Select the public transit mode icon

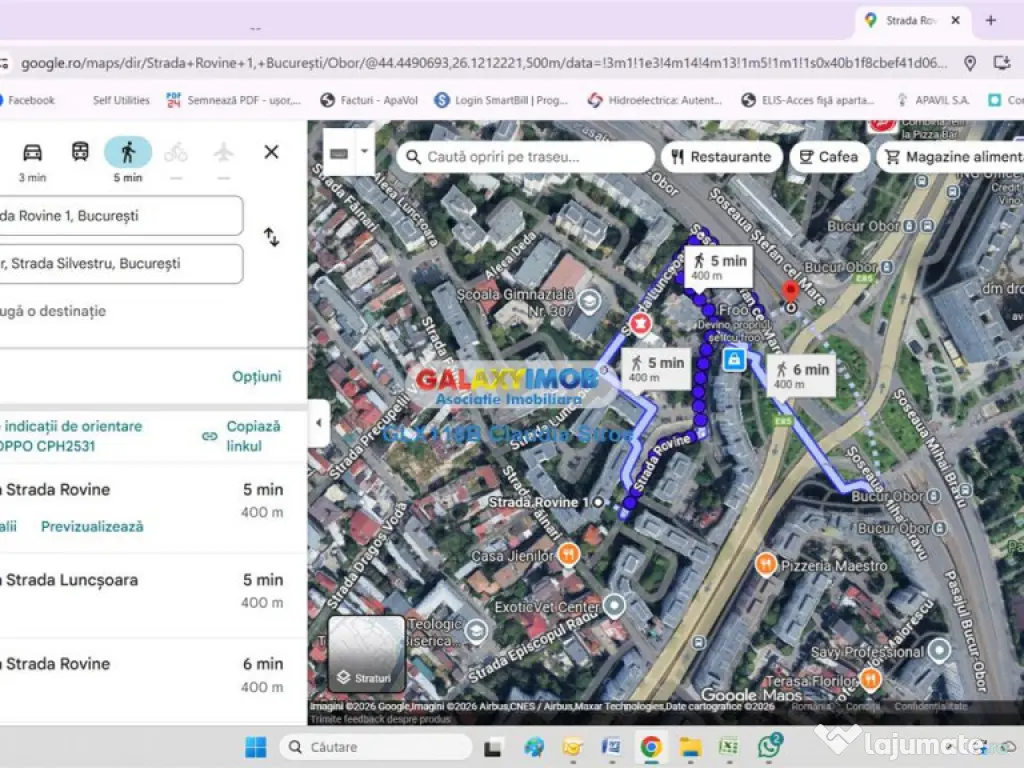click(80, 152)
